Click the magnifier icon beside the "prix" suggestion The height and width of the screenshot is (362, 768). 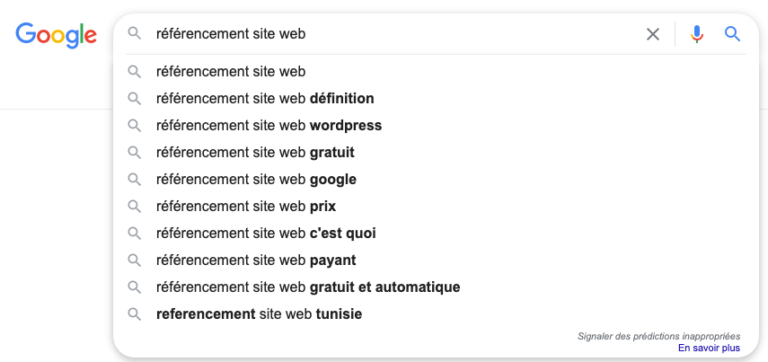134,206
